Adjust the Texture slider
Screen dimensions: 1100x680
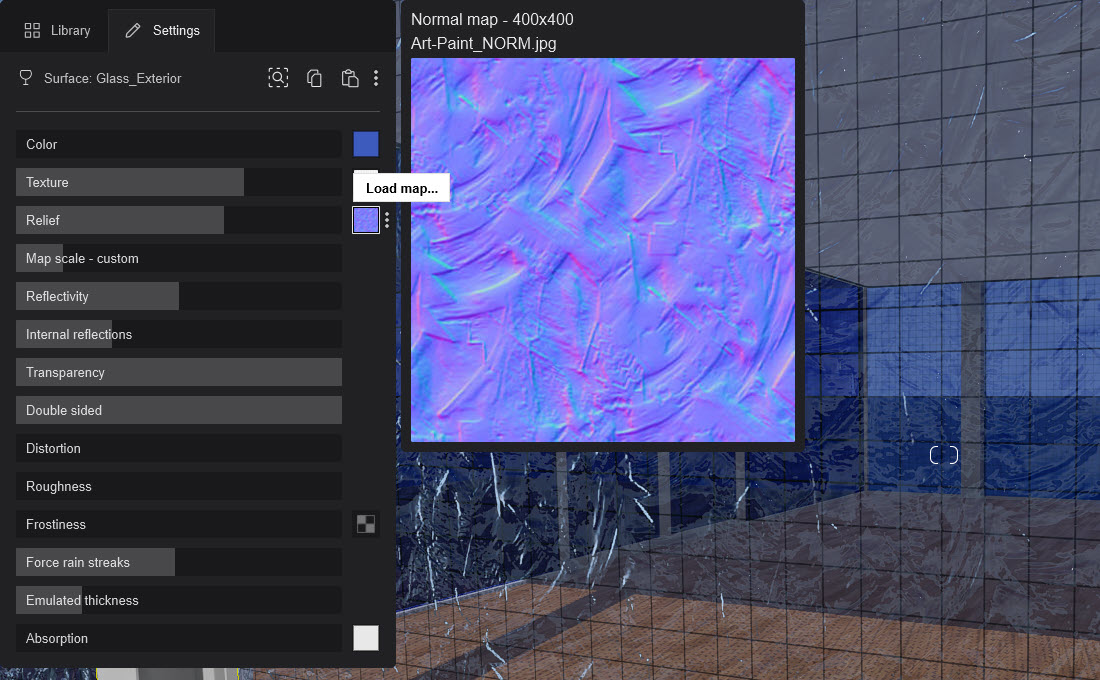pyautogui.click(x=179, y=182)
